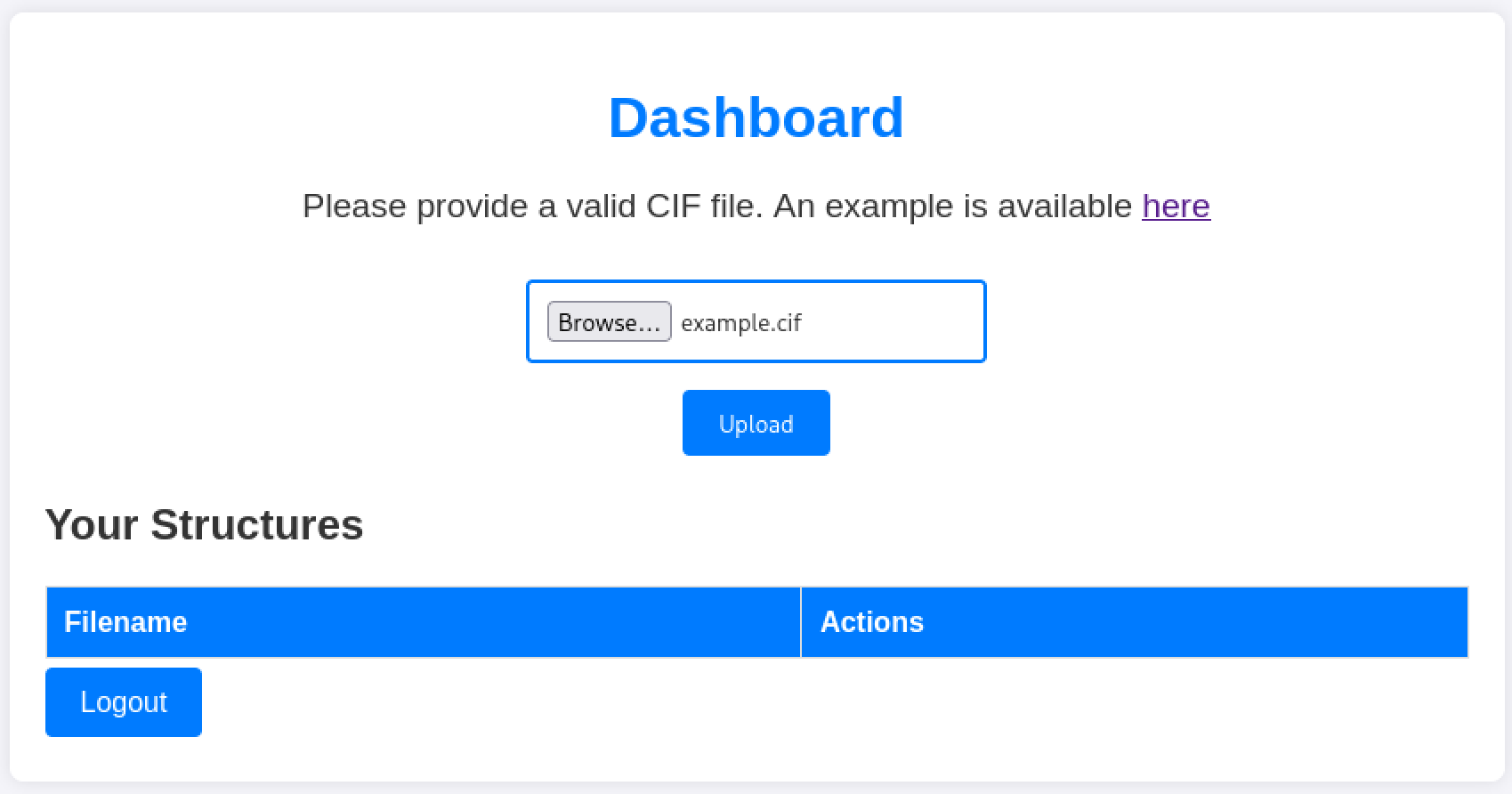Screen dimensions: 1512x794
Task: Submit the selected file using Upload
Action: pyautogui.click(x=756, y=423)
